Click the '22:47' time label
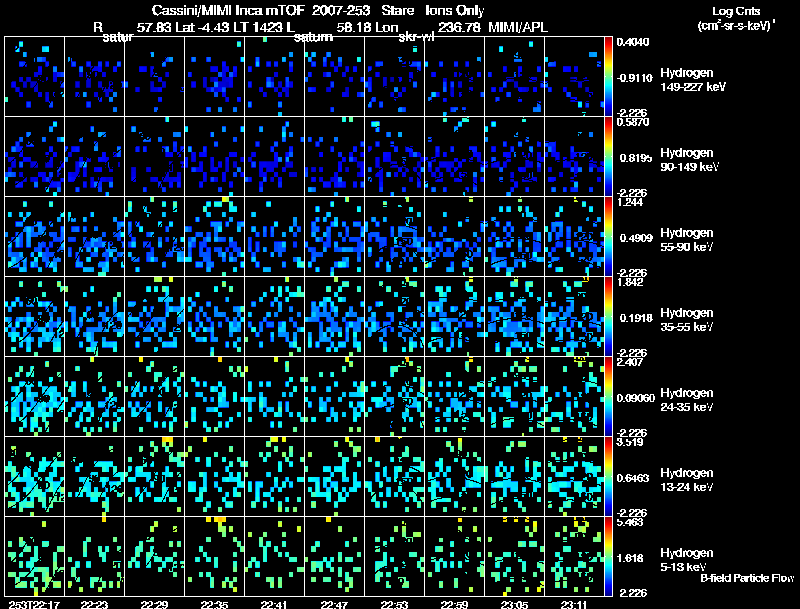The height and width of the screenshot is (609, 800). coord(334,604)
